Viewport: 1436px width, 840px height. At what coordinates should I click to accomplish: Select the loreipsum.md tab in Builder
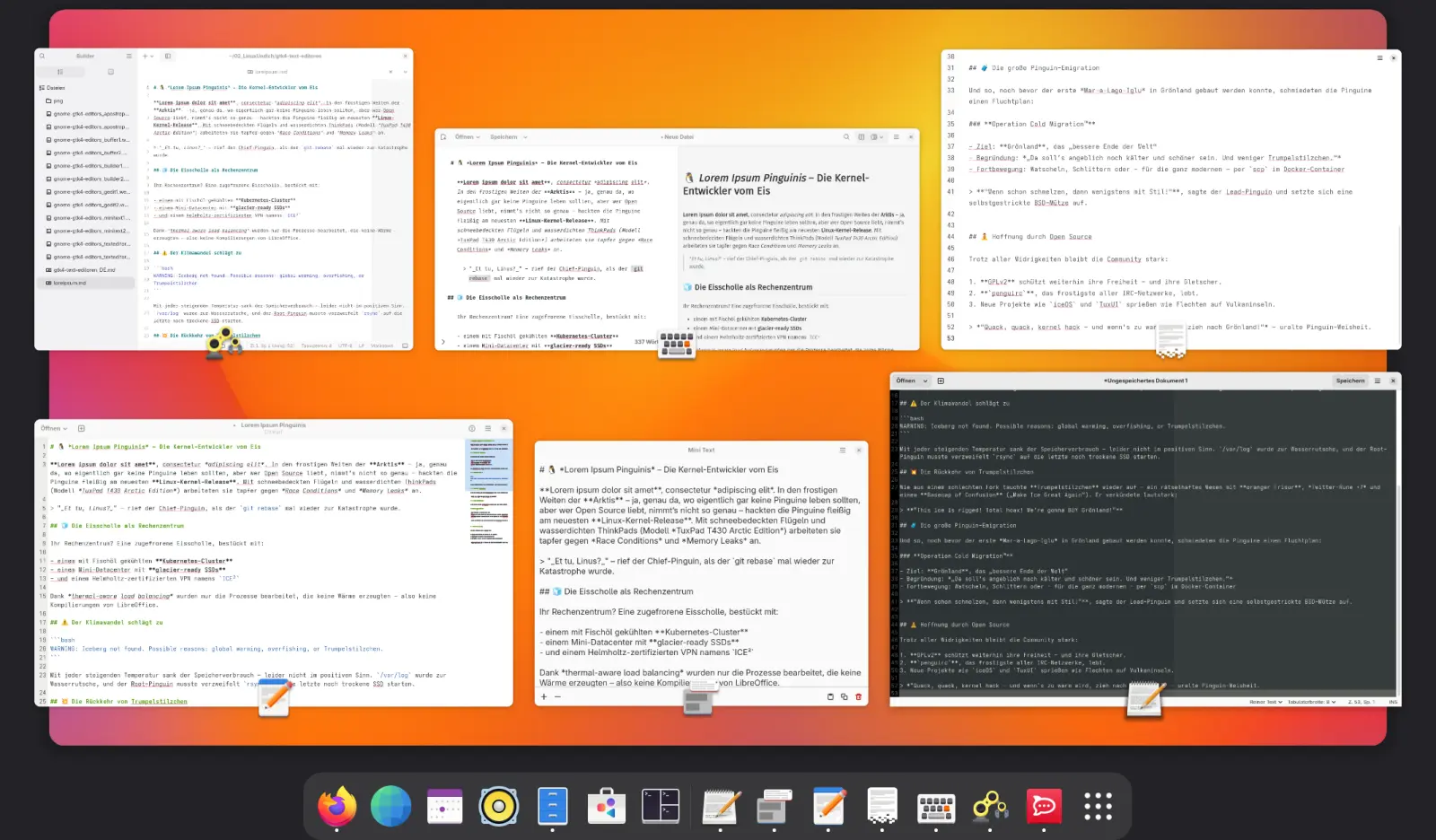(267, 72)
